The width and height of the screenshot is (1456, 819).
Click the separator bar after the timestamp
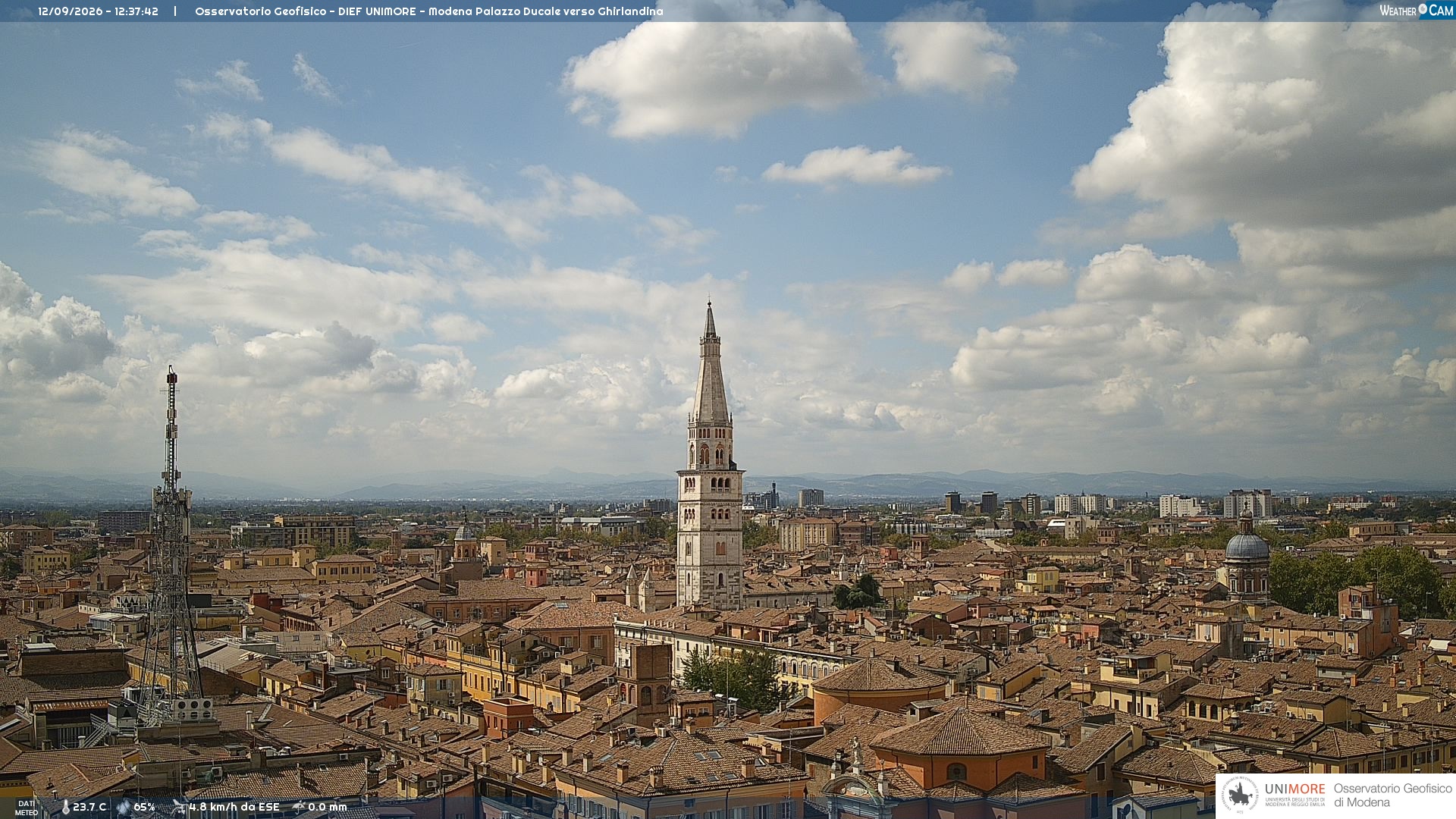tap(175, 11)
